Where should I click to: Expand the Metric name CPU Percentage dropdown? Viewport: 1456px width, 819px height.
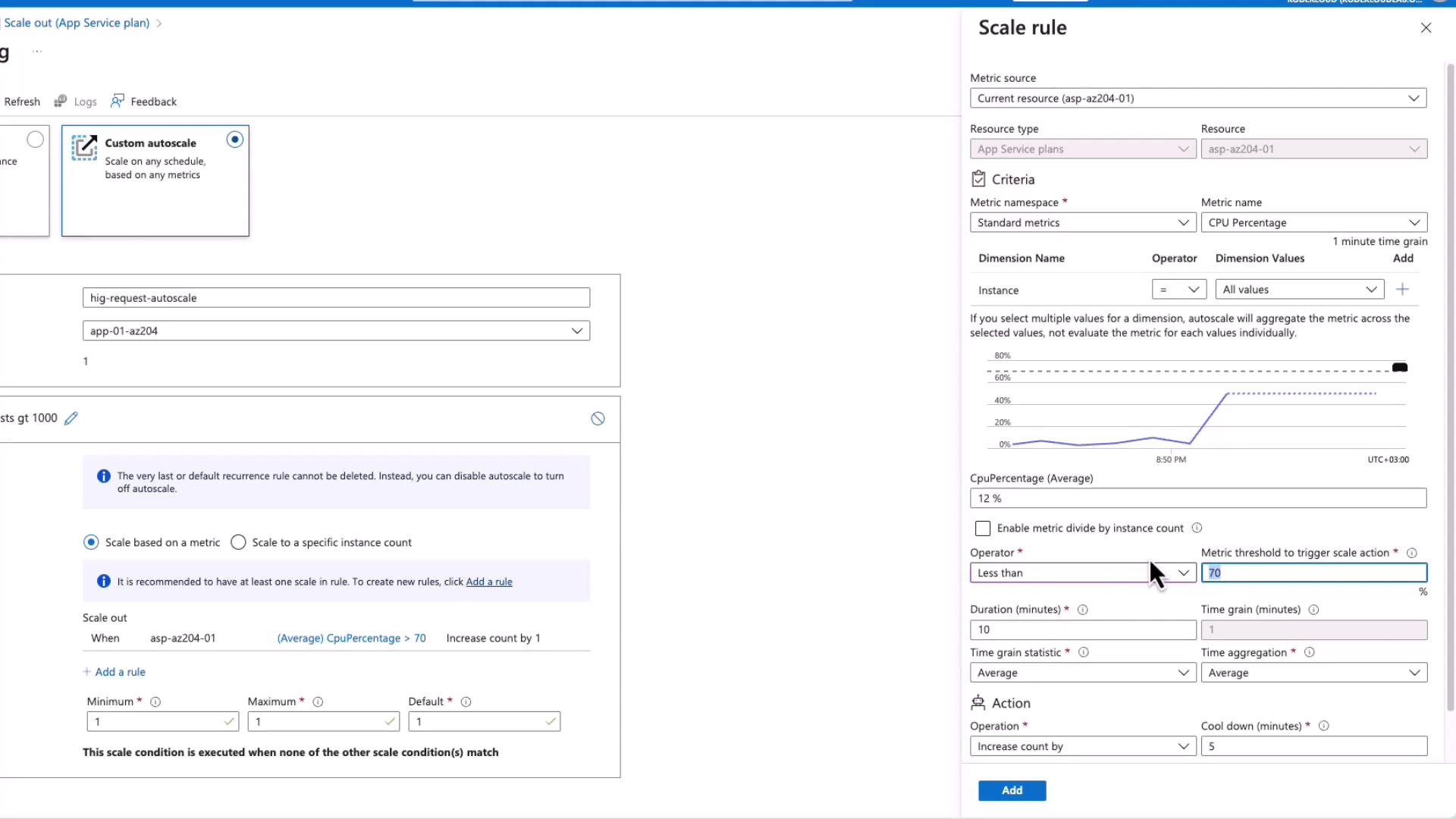coord(1313,223)
